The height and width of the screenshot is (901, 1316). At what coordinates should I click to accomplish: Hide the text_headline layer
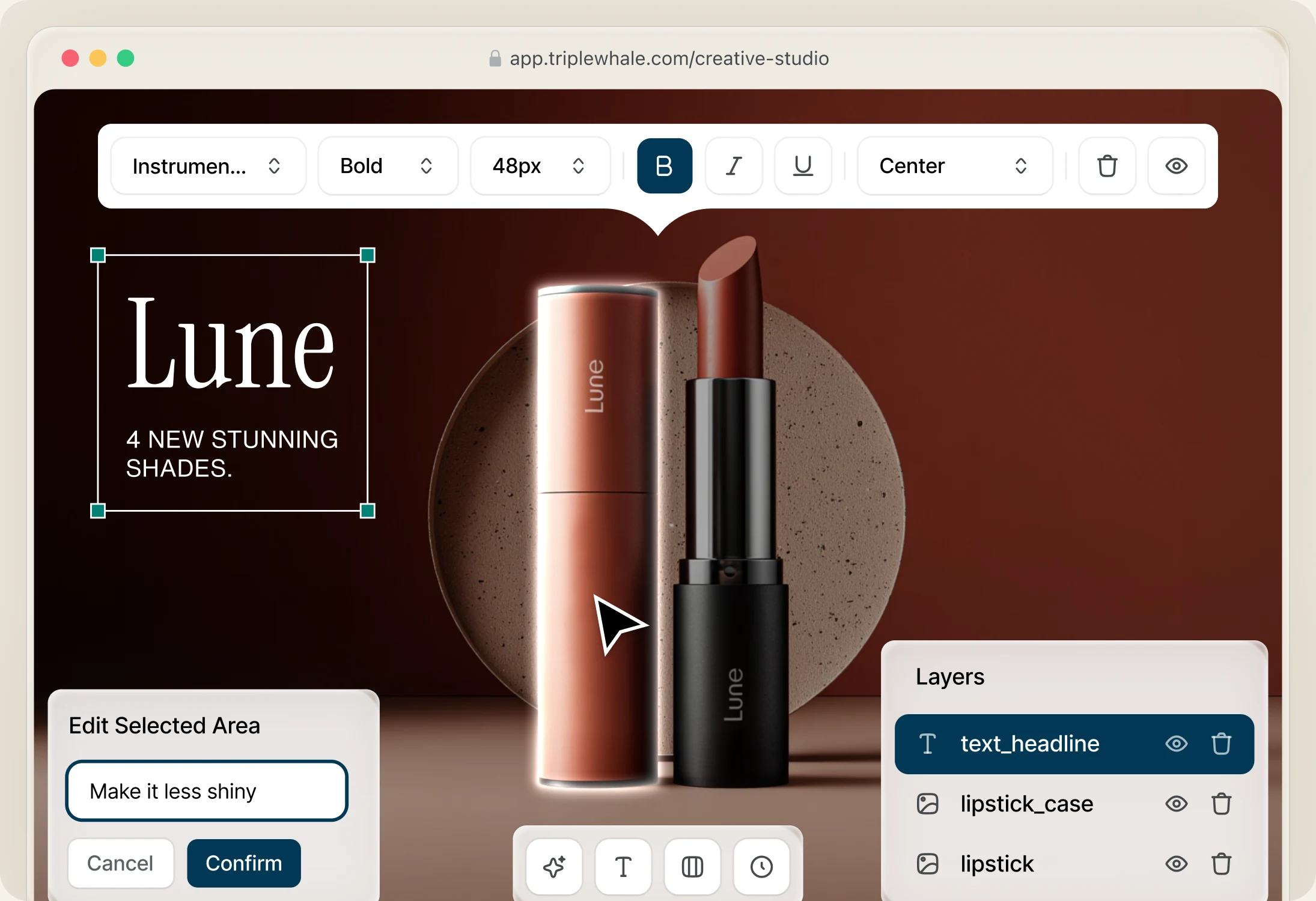[x=1176, y=744]
